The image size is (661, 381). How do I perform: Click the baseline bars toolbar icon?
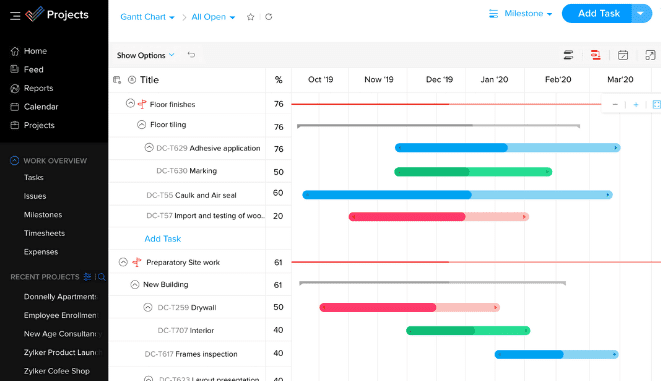click(x=568, y=55)
